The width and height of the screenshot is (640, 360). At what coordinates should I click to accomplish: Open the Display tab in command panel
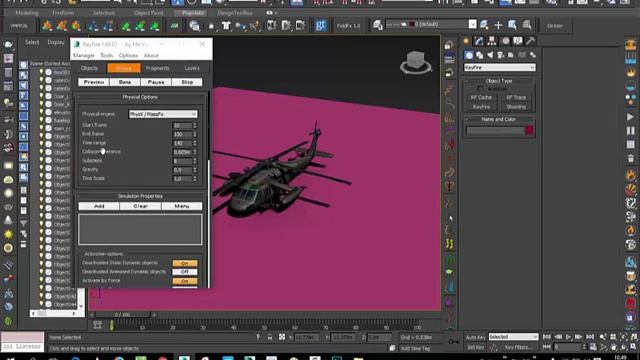518,41
